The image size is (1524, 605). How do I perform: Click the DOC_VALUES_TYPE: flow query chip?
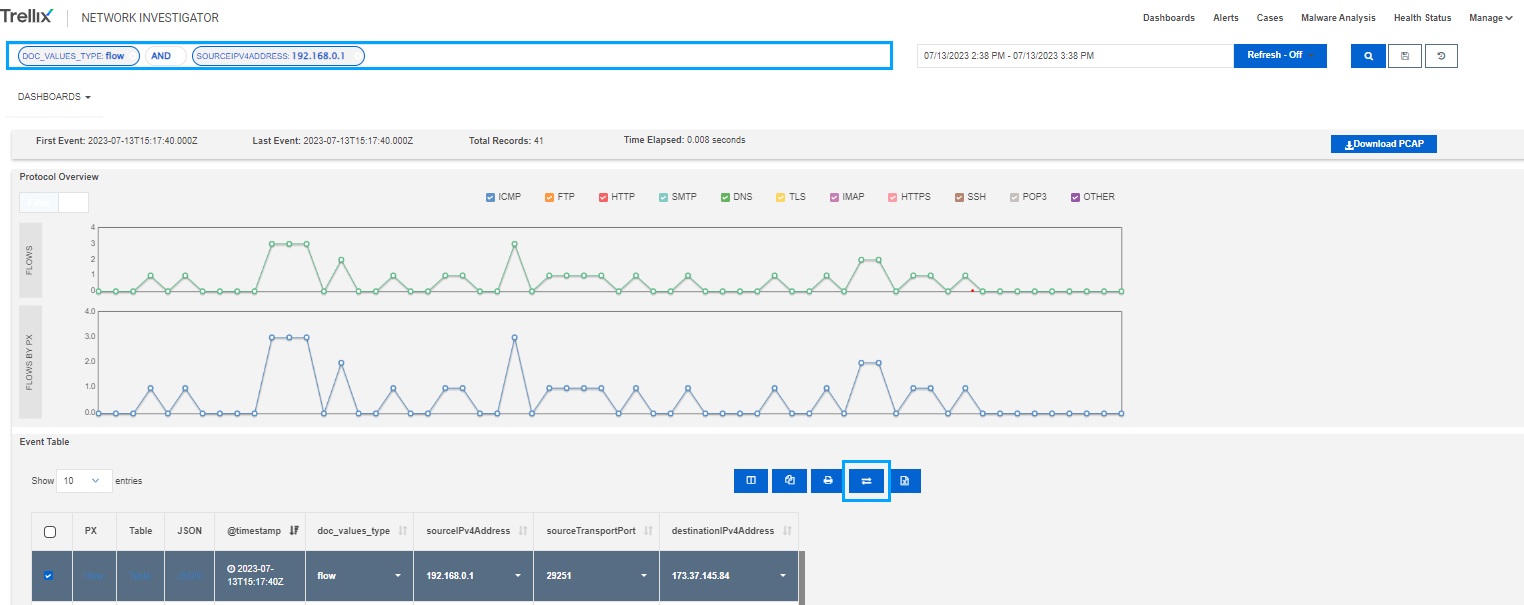(79, 56)
